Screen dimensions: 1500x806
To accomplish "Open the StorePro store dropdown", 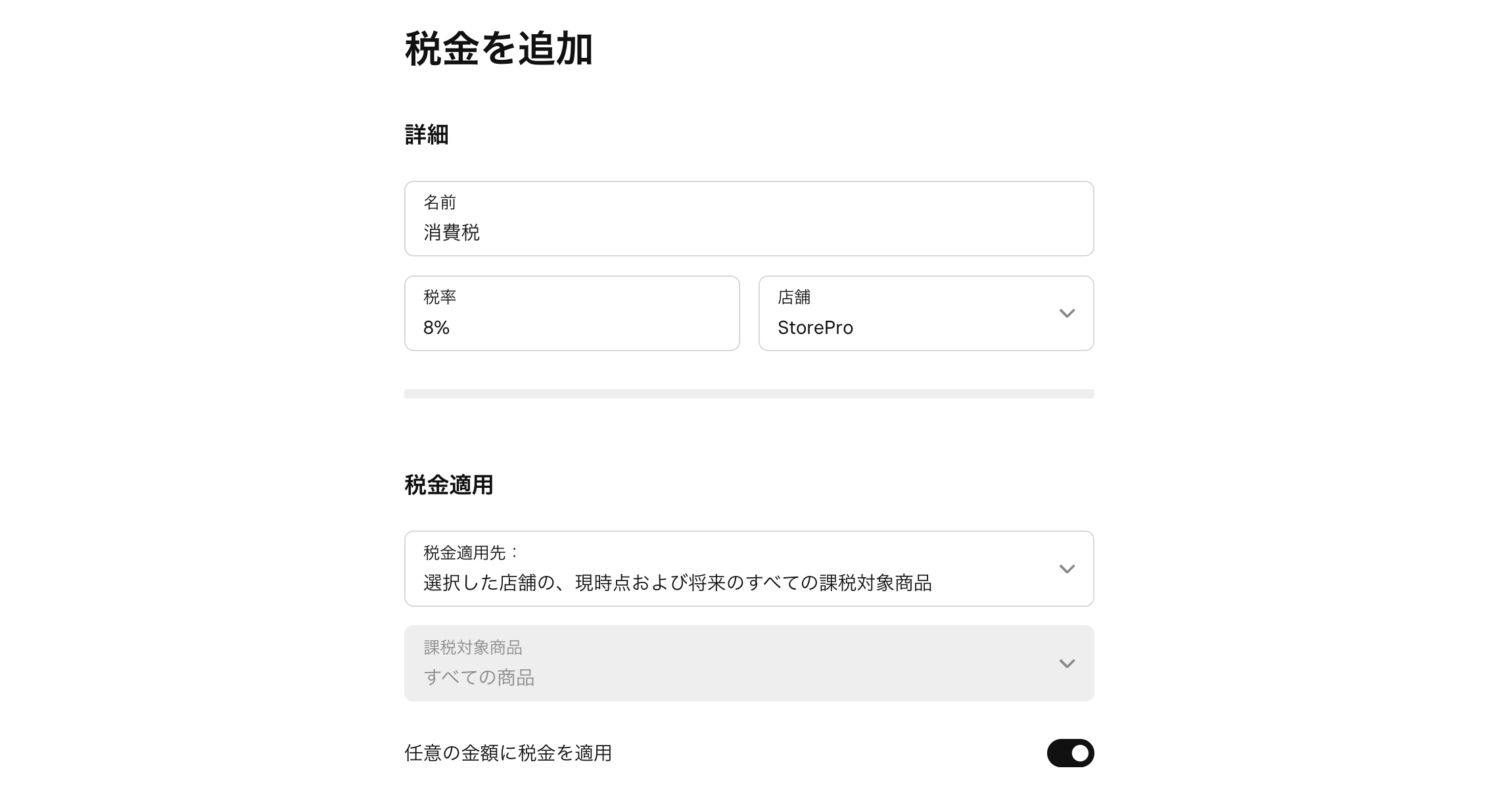I will (926, 313).
